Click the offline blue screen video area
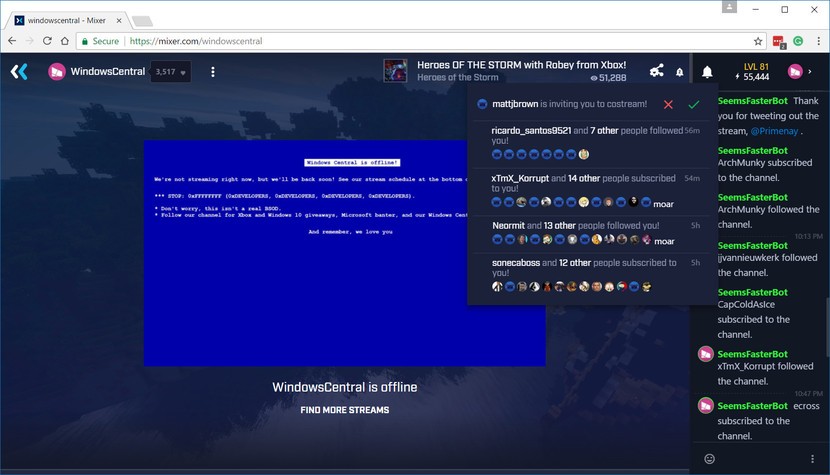 pos(345,253)
